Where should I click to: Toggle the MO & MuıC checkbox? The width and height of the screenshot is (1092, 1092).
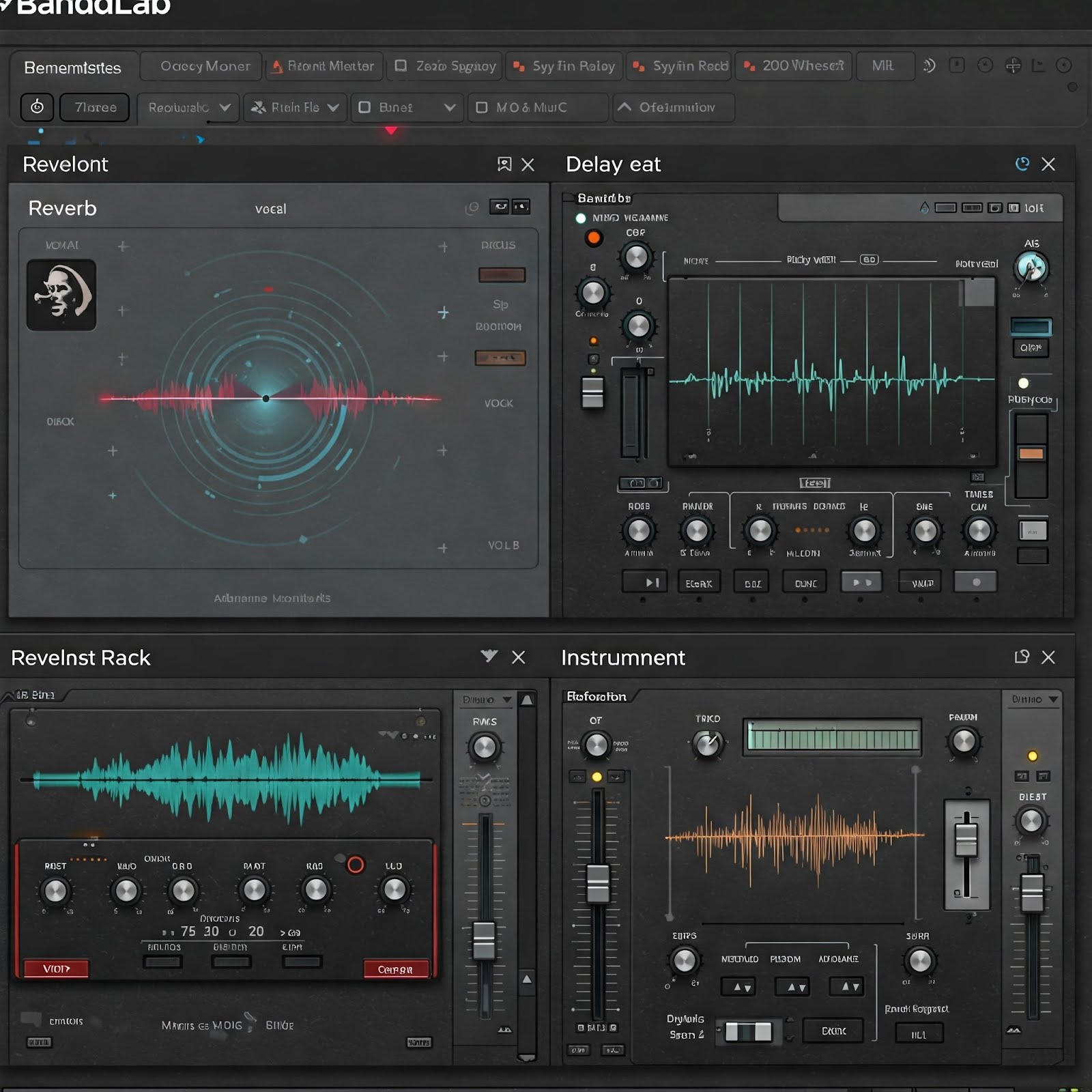[482, 107]
